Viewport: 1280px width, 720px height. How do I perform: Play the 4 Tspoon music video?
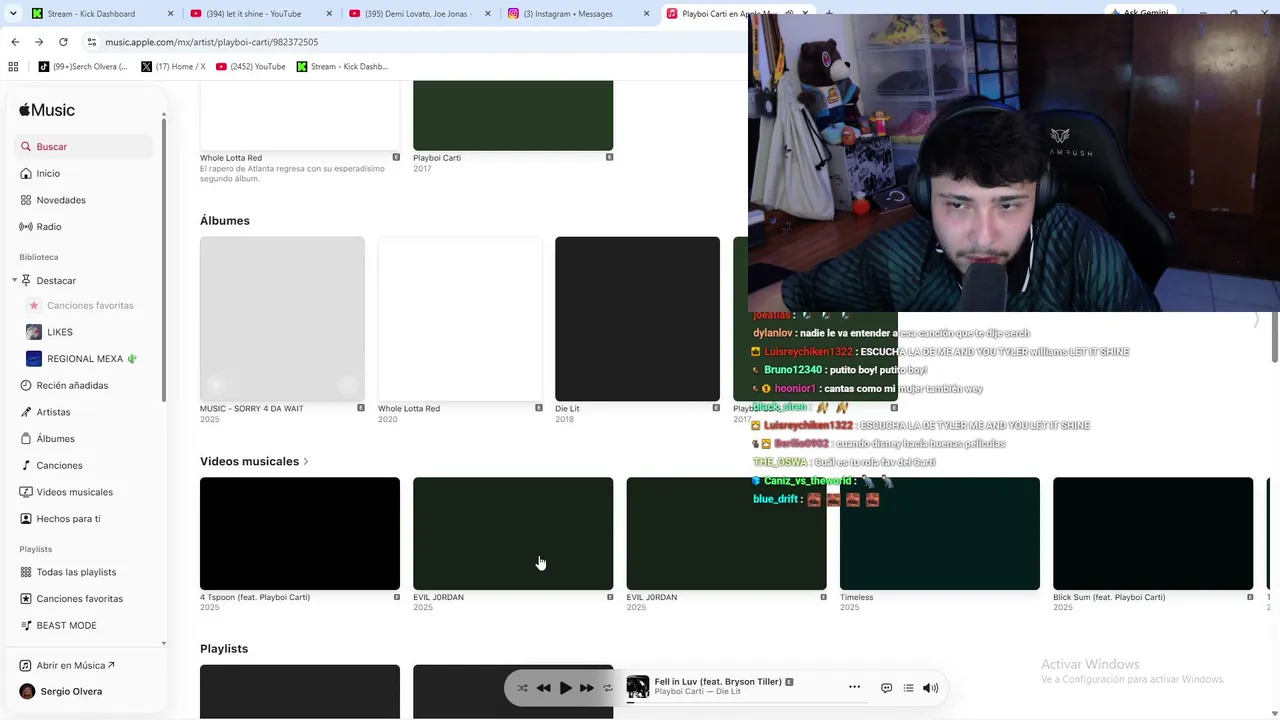pos(300,534)
